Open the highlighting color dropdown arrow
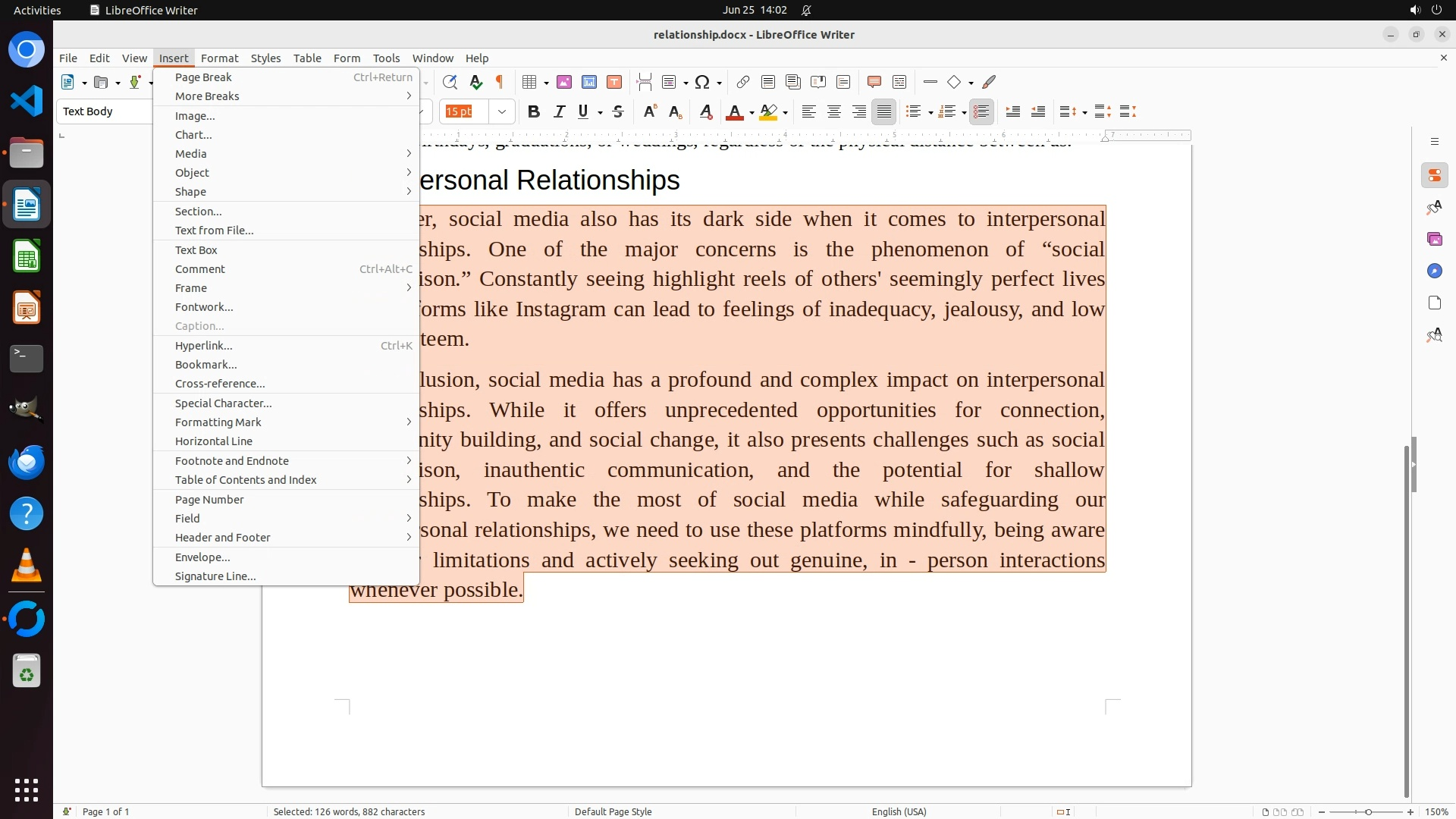 coord(786,113)
